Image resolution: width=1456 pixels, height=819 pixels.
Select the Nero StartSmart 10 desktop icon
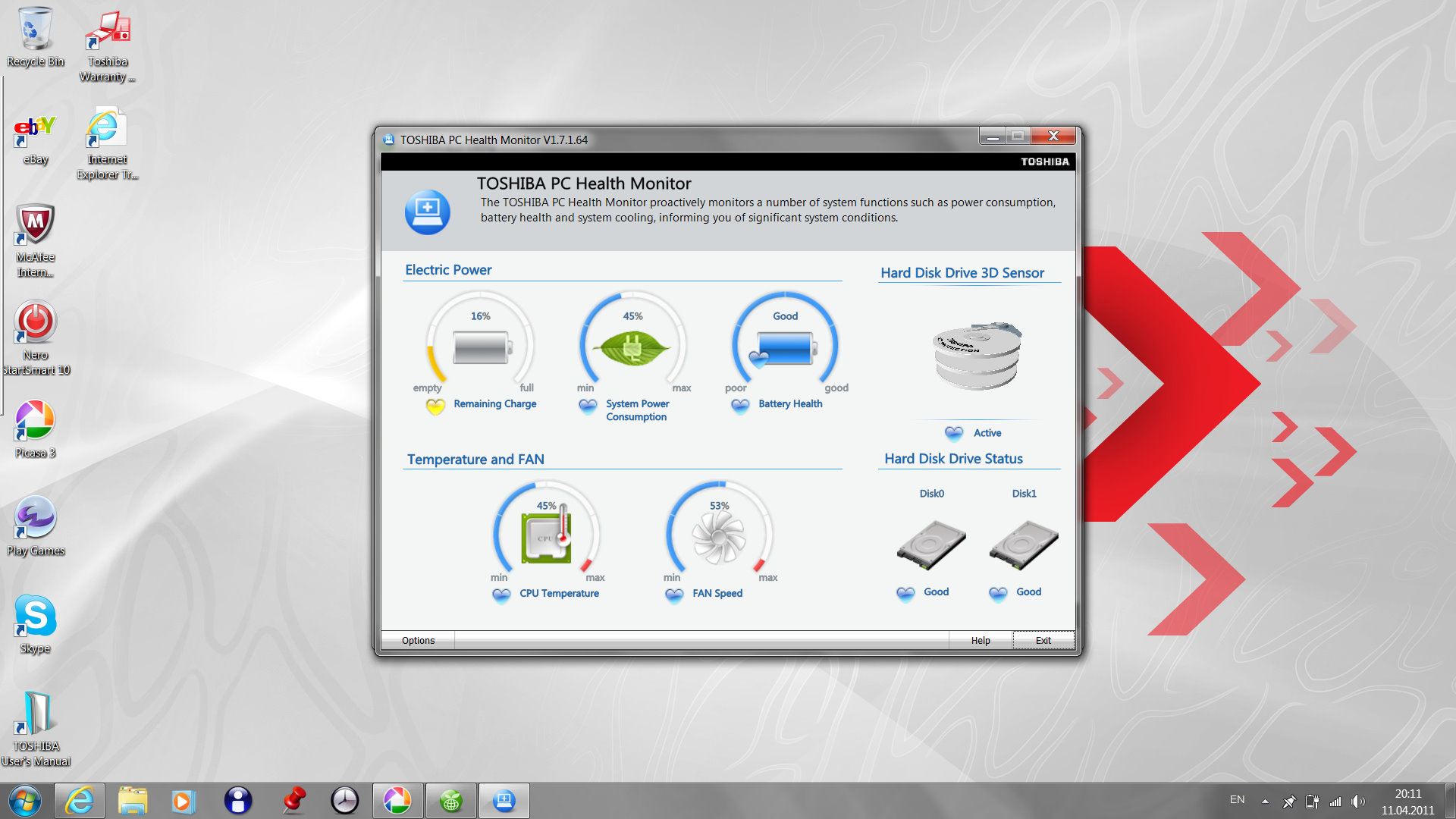tap(35, 338)
